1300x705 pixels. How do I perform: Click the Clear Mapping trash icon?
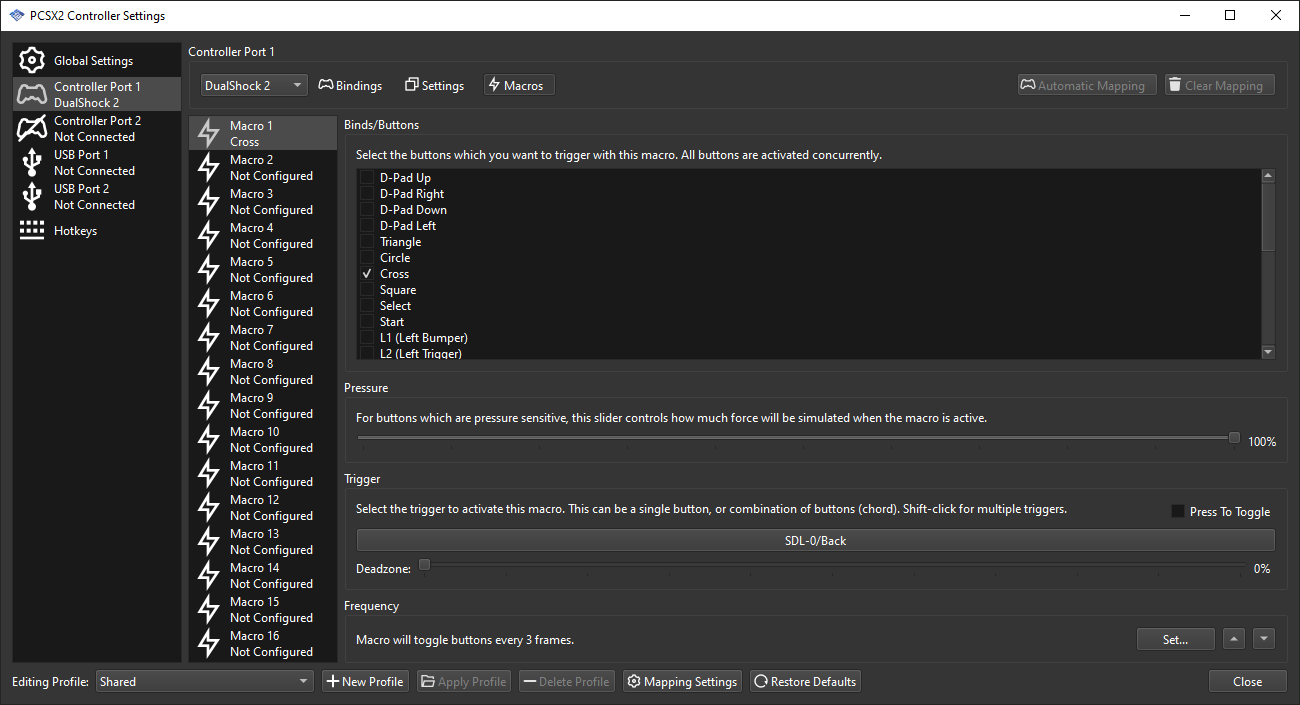(1173, 84)
